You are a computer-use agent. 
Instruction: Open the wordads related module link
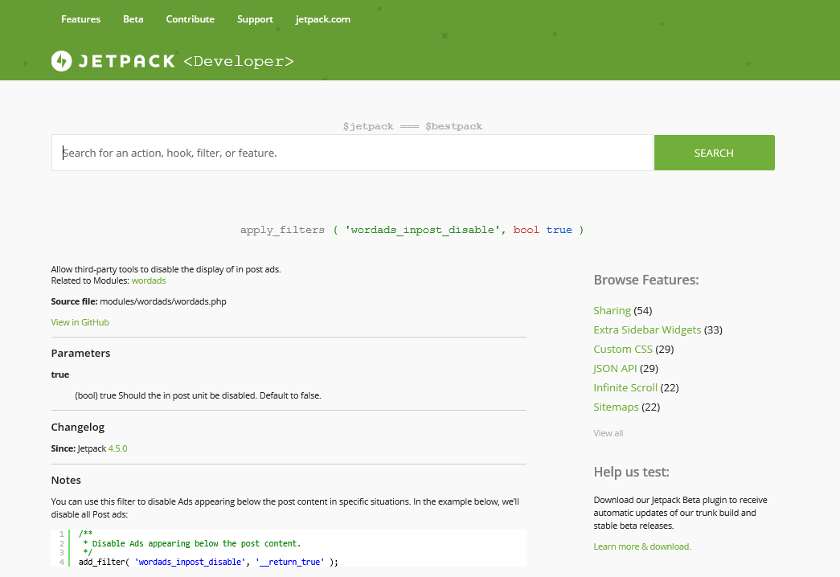click(x=149, y=281)
